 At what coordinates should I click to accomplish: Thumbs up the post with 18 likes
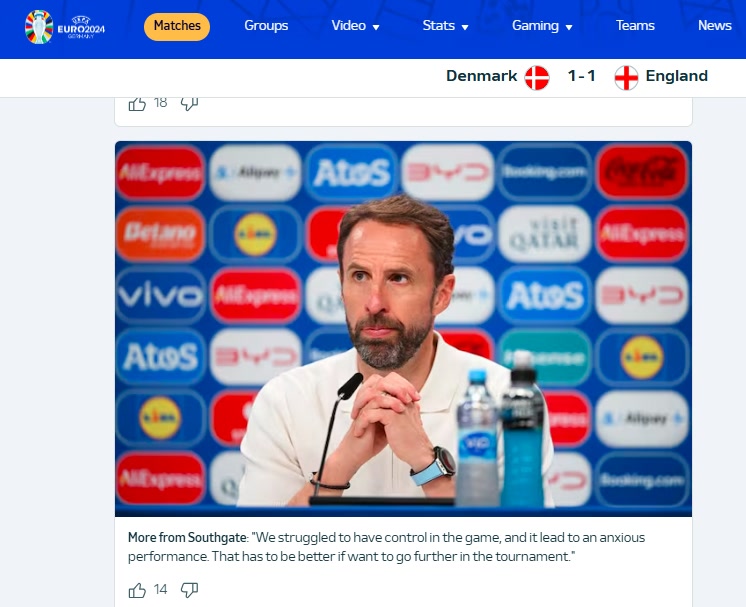137,104
